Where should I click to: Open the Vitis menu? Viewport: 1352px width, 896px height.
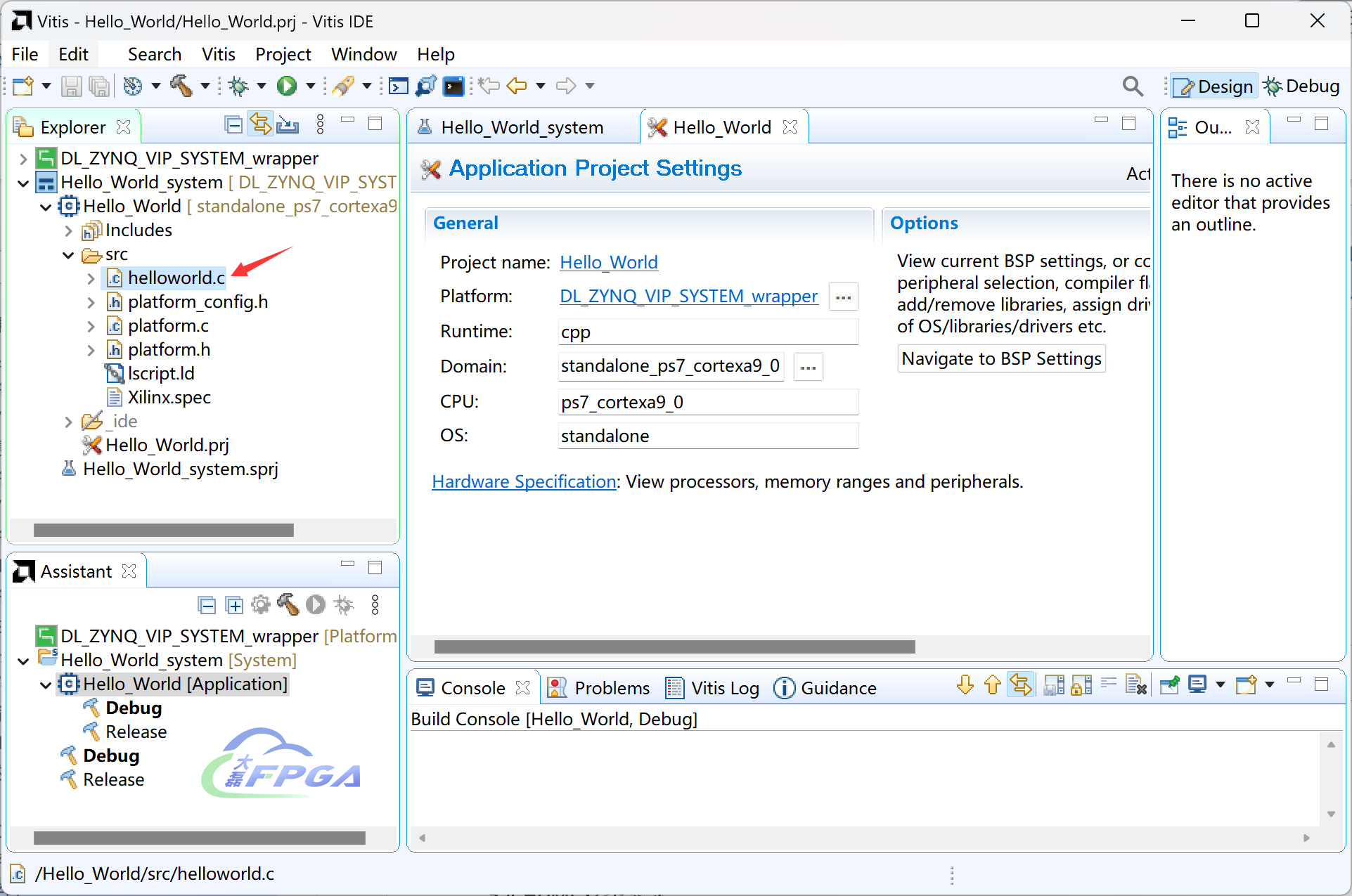point(218,54)
